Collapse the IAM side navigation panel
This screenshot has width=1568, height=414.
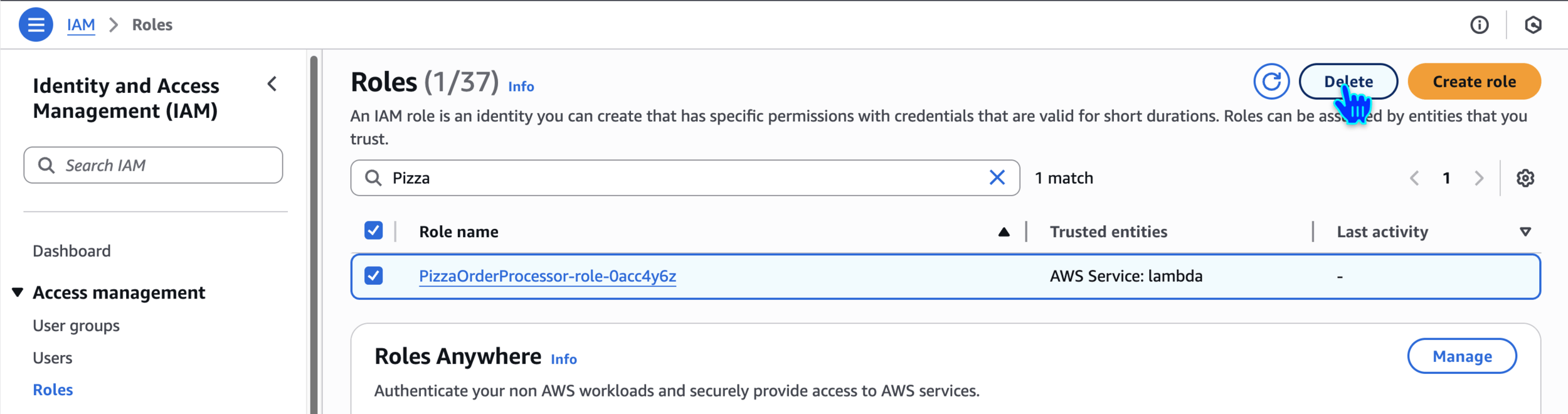click(x=272, y=84)
